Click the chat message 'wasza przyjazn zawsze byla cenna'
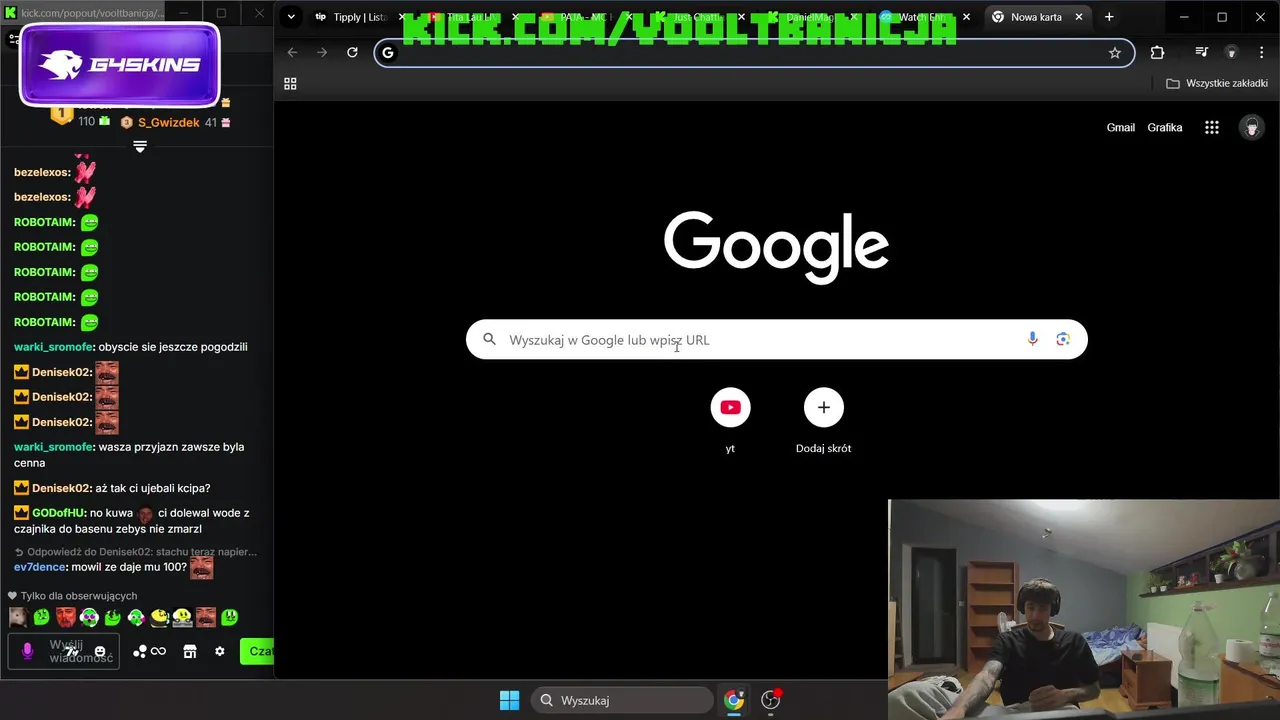The image size is (1280, 720). coord(129,455)
